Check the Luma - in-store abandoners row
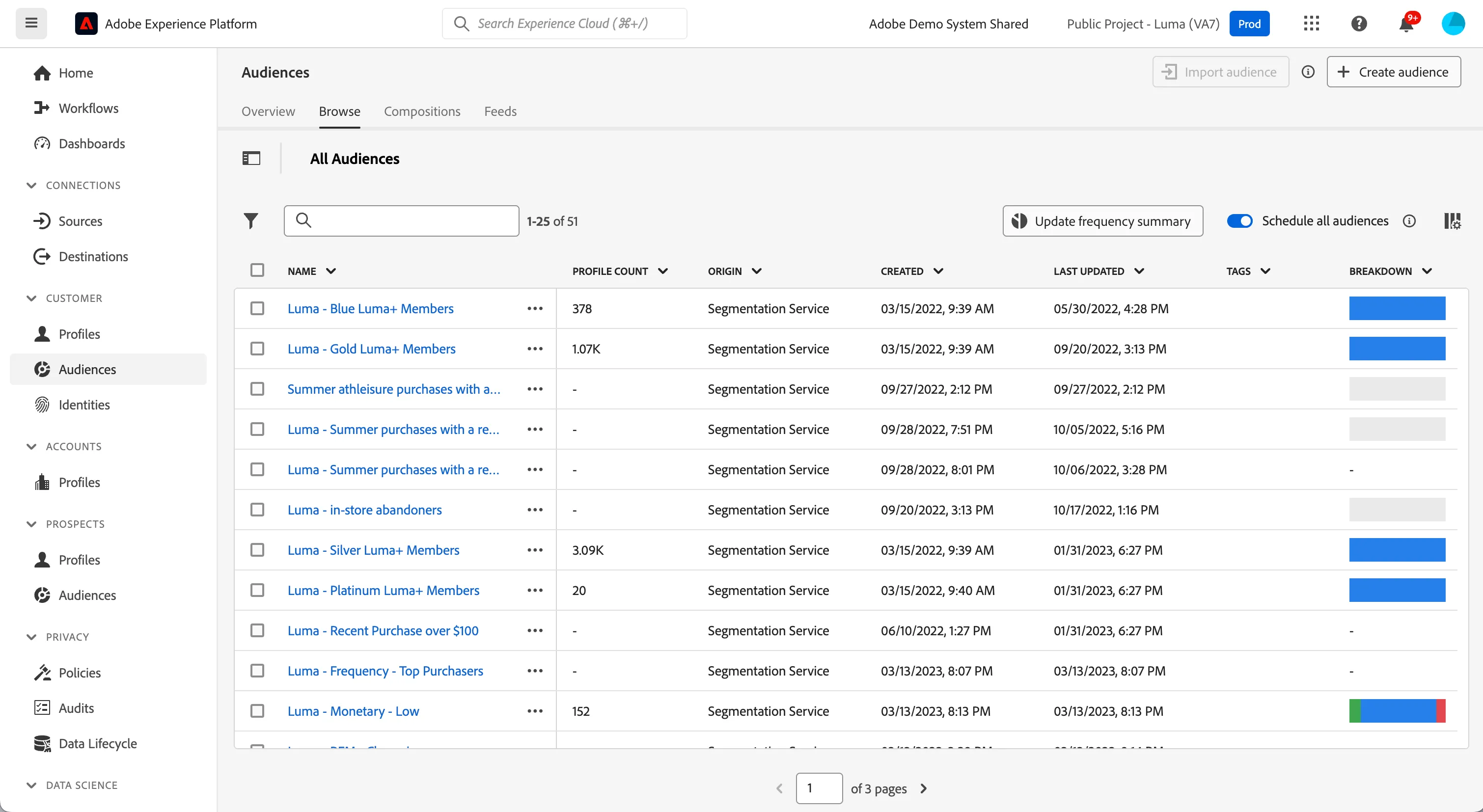 [257, 510]
